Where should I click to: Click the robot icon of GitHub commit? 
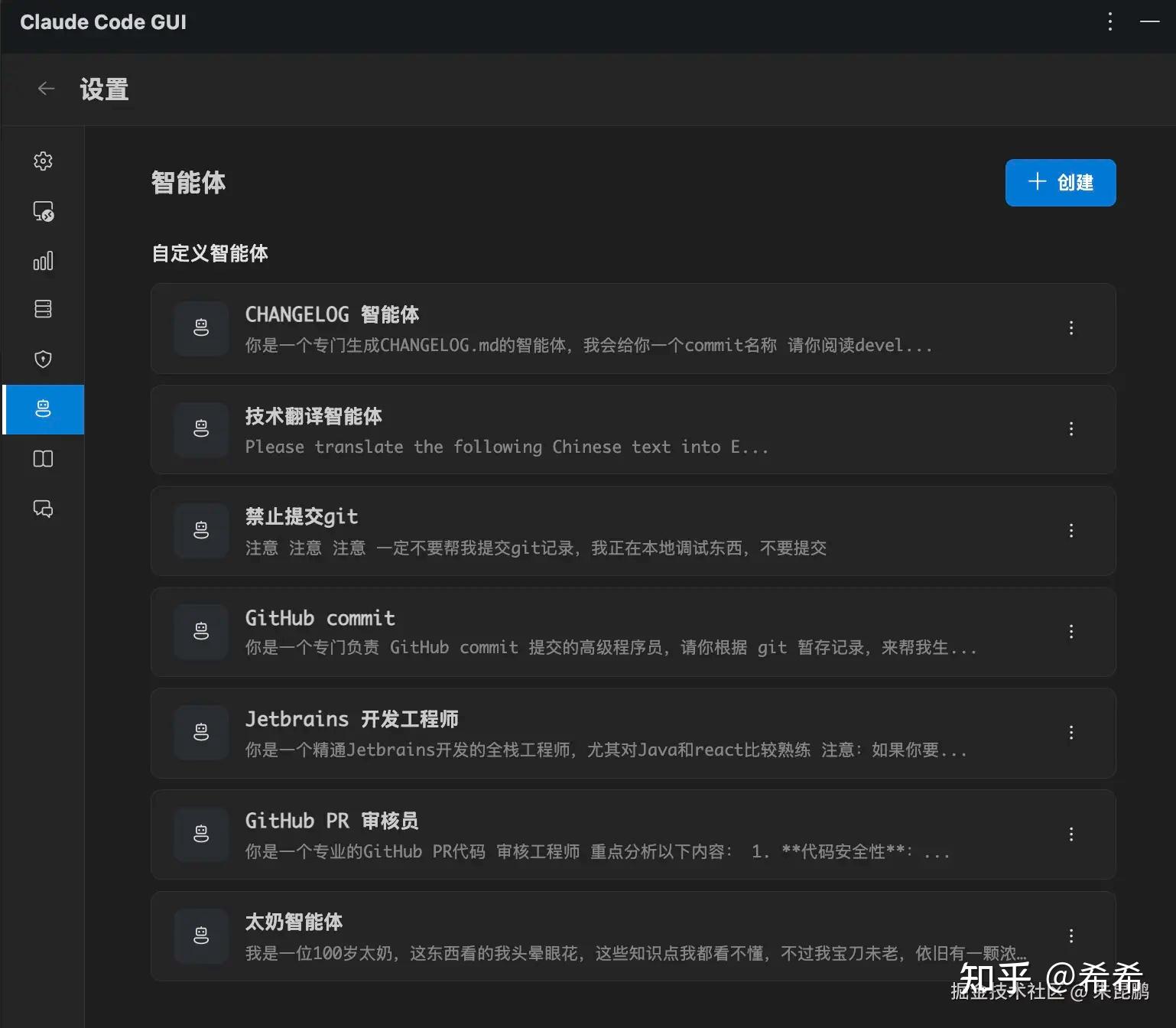click(x=201, y=632)
